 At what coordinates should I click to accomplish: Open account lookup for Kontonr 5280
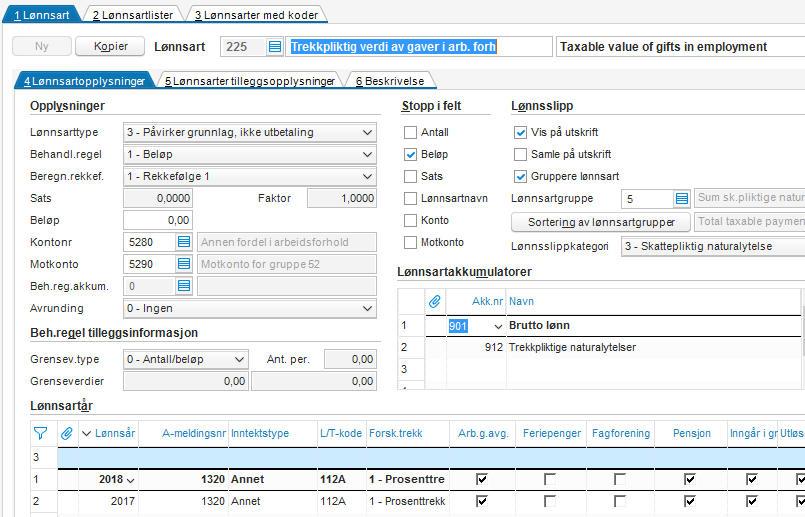click(183, 242)
